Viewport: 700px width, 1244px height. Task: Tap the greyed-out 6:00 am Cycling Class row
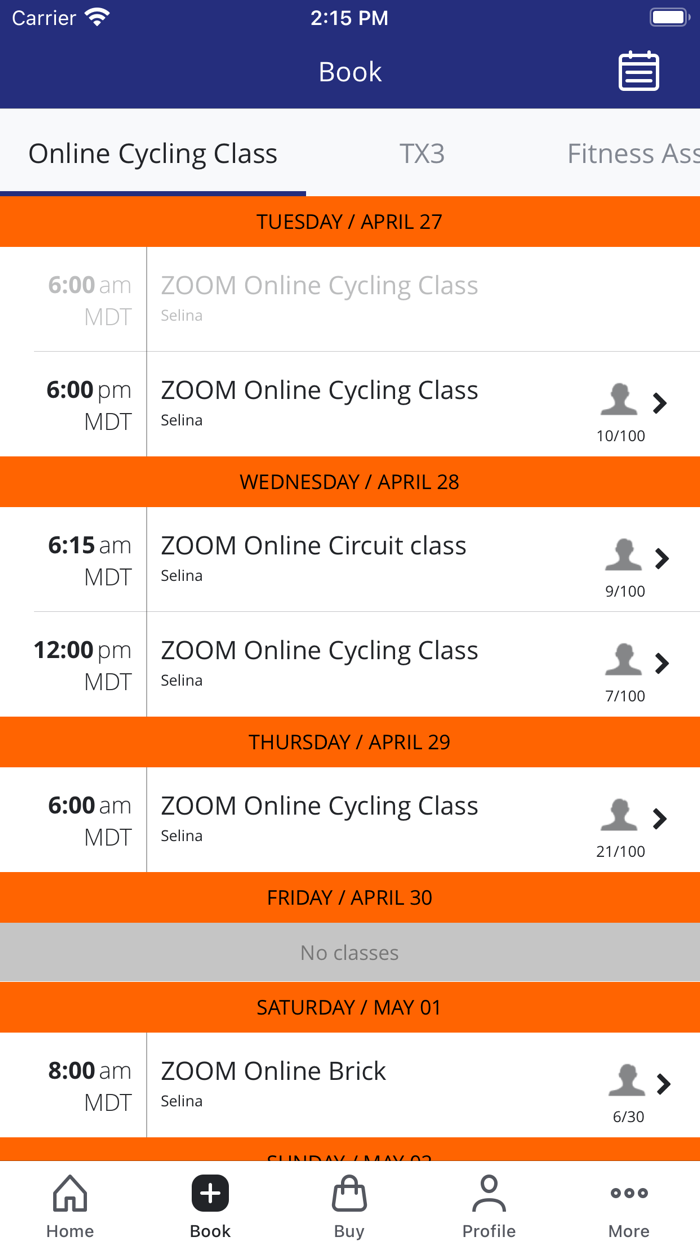pos(350,298)
